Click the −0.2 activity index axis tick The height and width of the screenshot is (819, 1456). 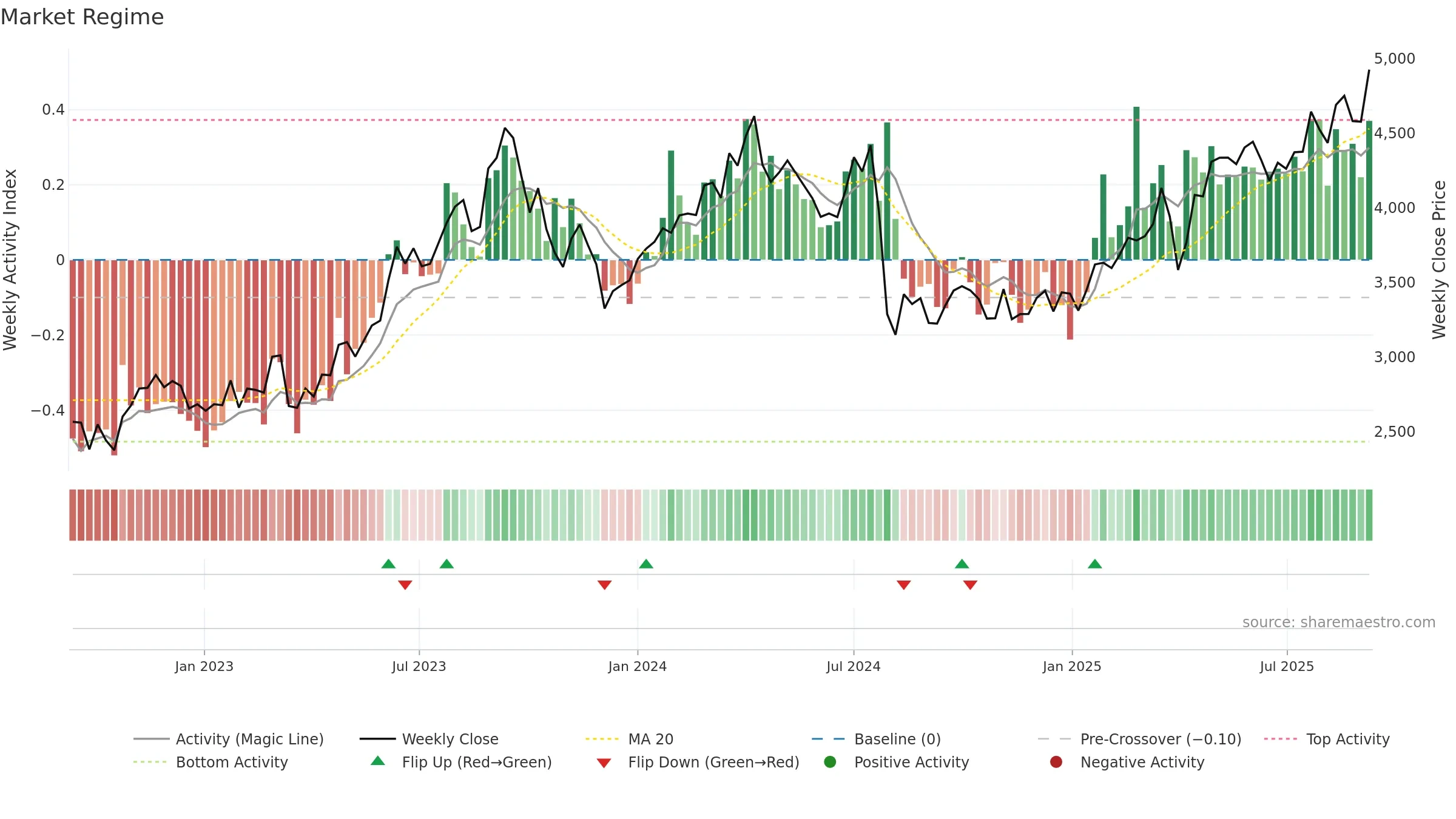tap(47, 335)
